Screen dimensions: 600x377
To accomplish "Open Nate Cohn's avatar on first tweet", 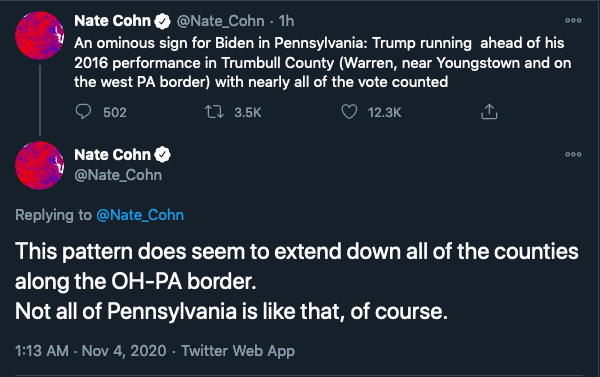I will [39, 35].
